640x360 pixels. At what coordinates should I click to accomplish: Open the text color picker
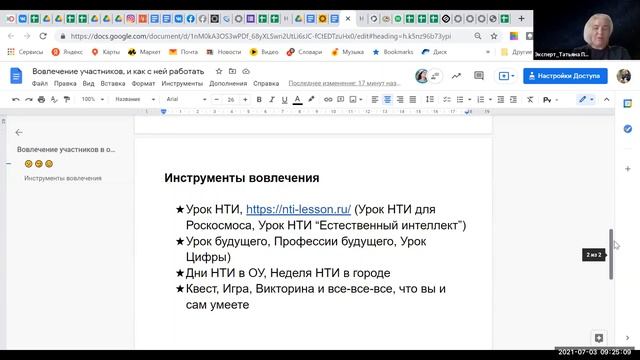click(298, 100)
